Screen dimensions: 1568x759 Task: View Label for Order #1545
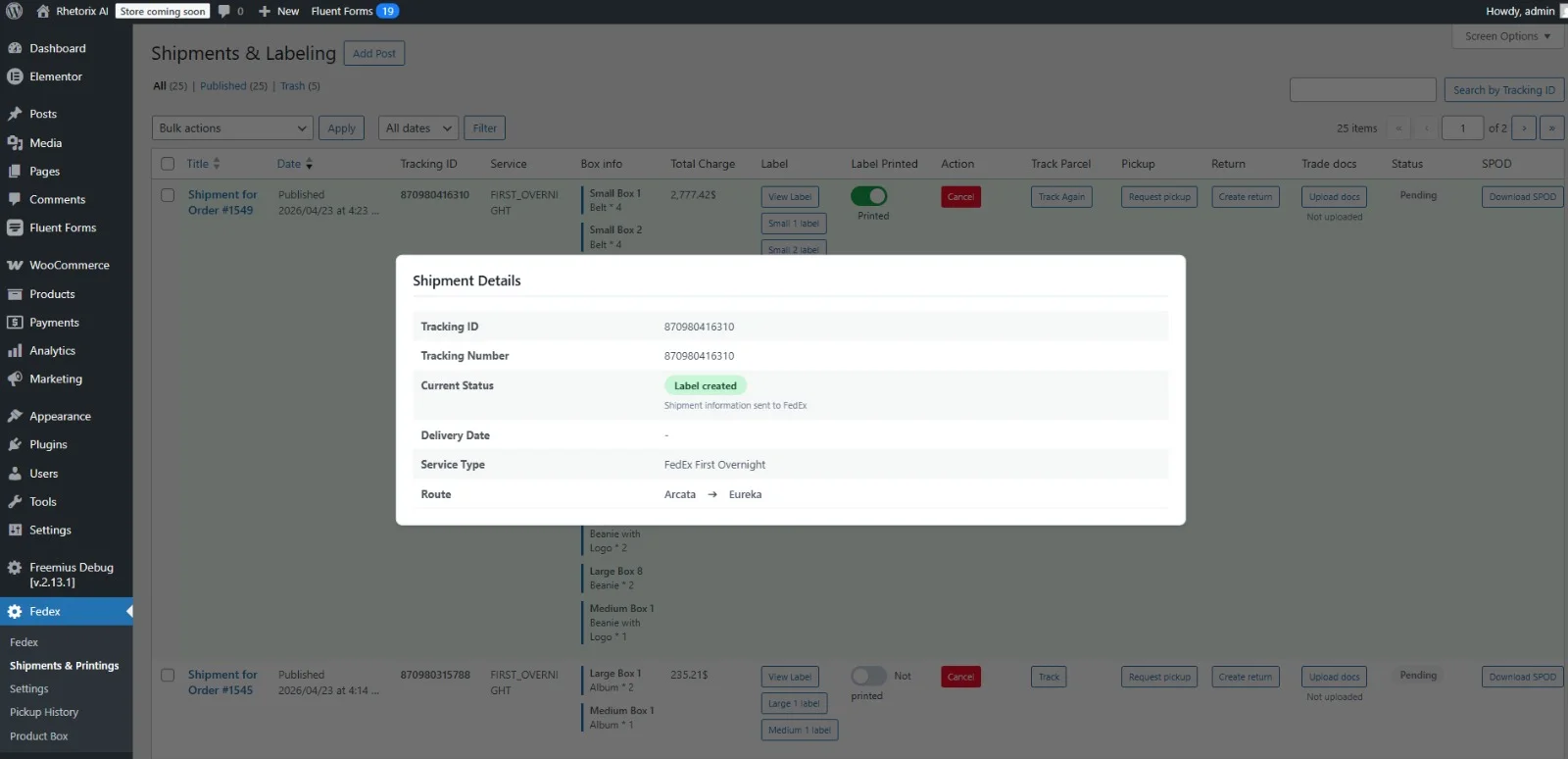point(790,677)
